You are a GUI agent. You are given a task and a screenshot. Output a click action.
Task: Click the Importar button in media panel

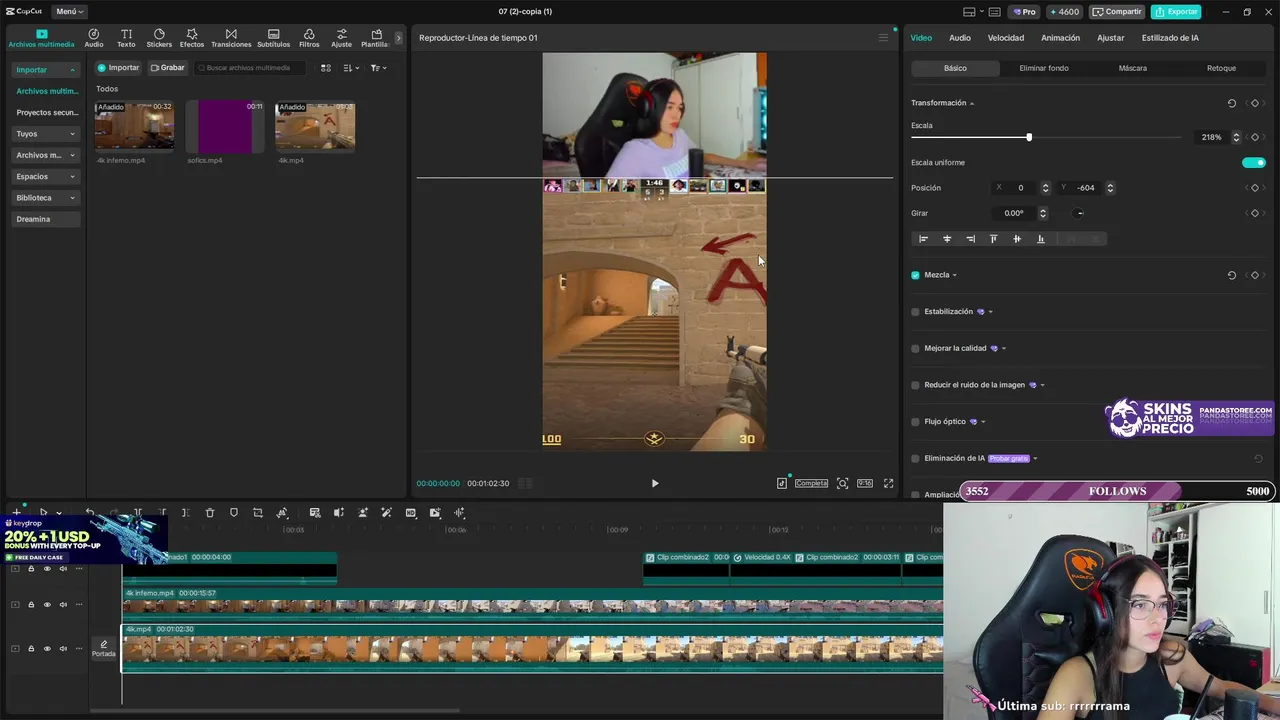pyautogui.click(x=118, y=68)
